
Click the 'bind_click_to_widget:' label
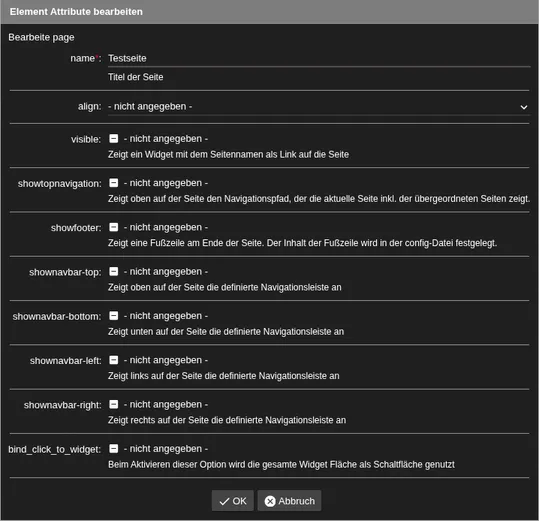click(x=55, y=450)
